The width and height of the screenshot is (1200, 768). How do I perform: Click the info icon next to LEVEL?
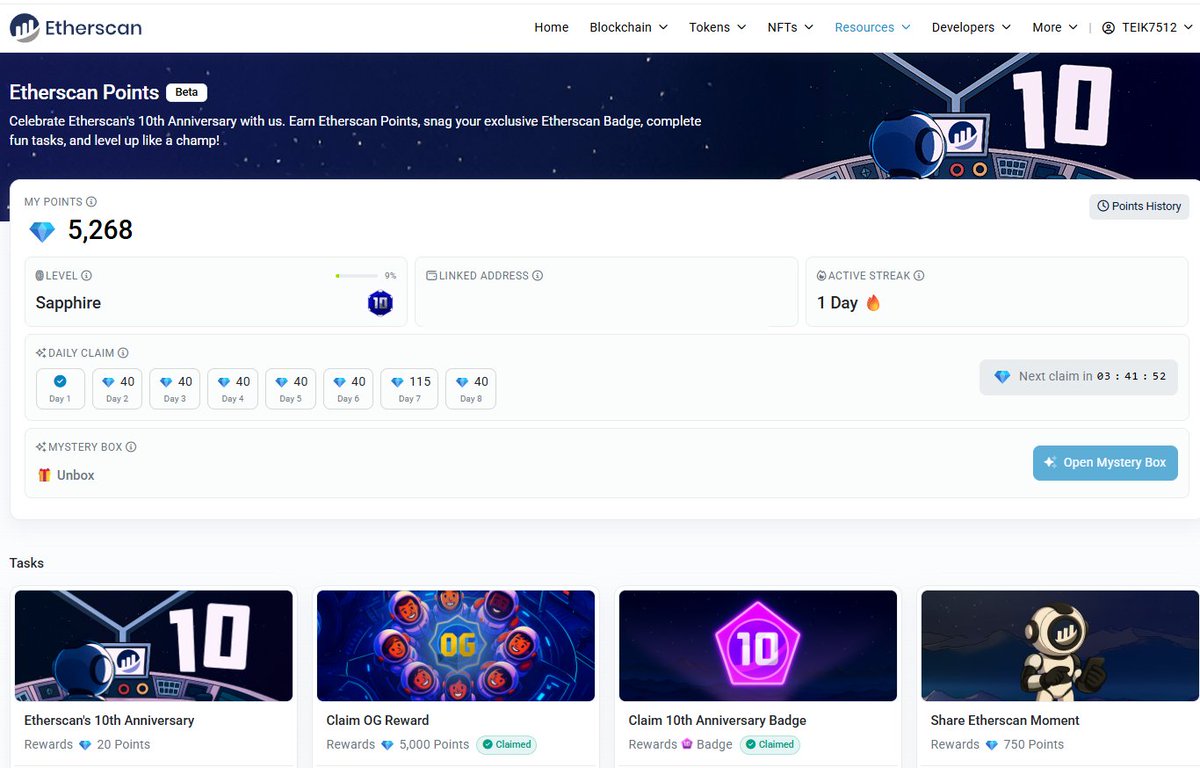(86, 276)
